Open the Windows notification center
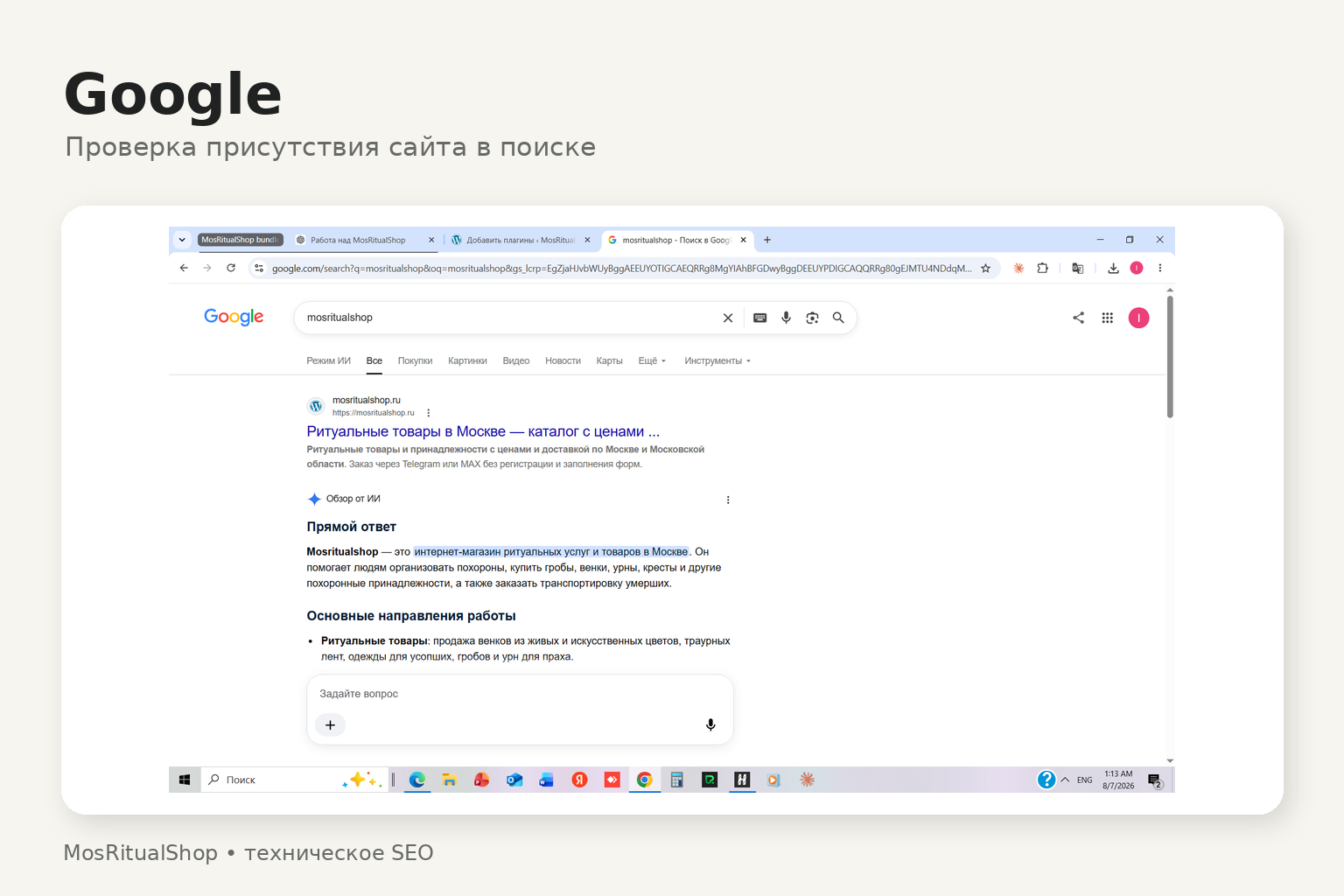This screenshot has width=1344, height=896. pos(1155,780)
